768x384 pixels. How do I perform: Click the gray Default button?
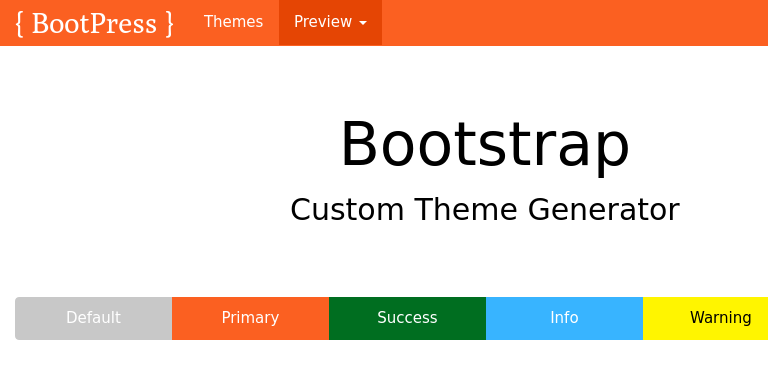point(94,318)
